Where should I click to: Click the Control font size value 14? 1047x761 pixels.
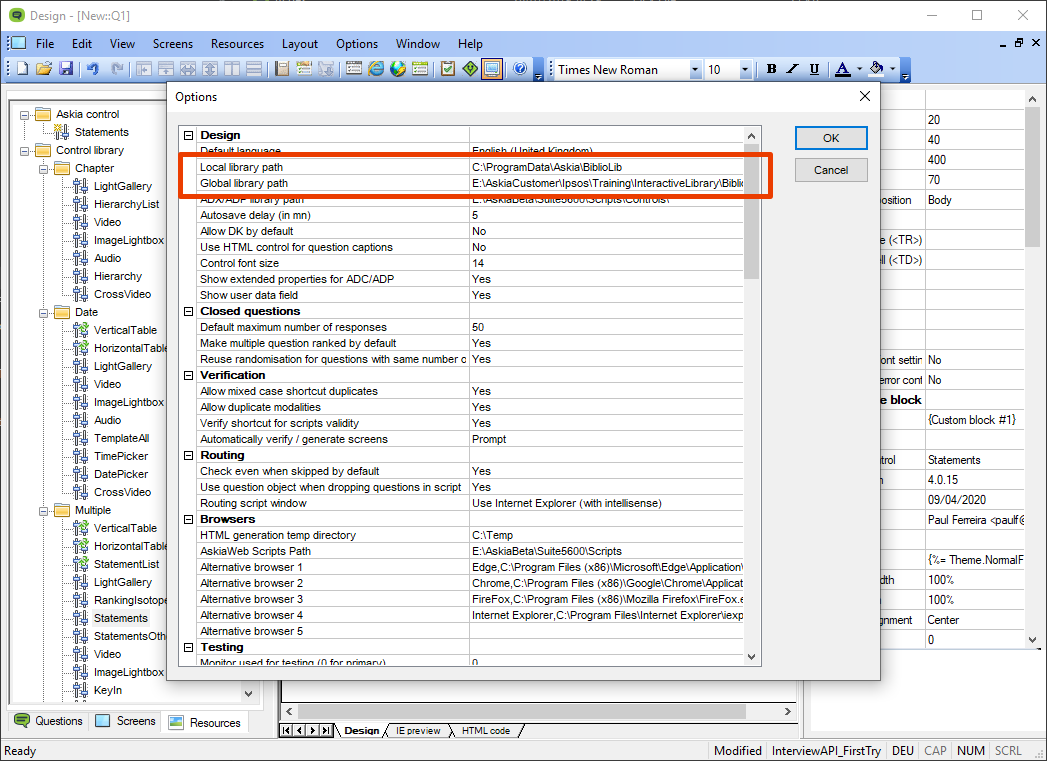coord(606,263)
